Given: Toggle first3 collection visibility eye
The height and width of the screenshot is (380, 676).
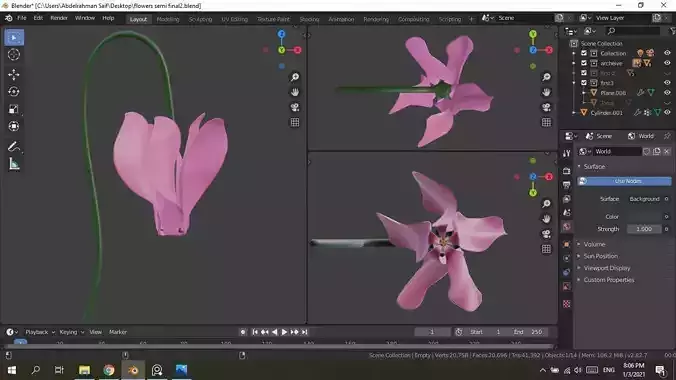Looking at the screenshot, I should tap(667, 82).
